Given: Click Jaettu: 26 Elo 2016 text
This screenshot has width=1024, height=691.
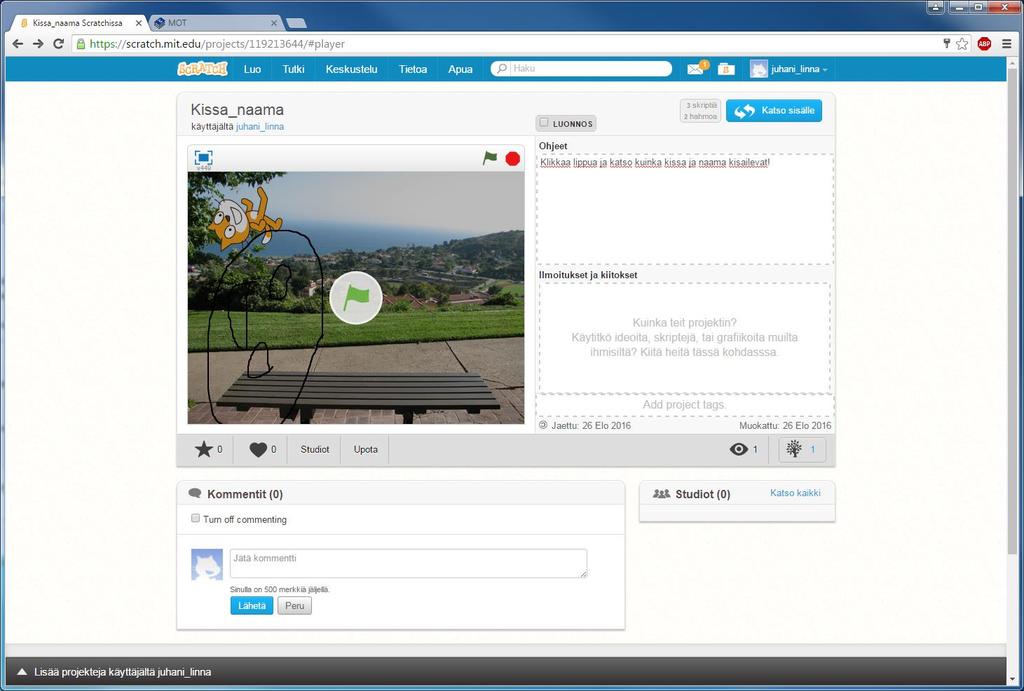Looking at the screenshot, I should point(591,426).
